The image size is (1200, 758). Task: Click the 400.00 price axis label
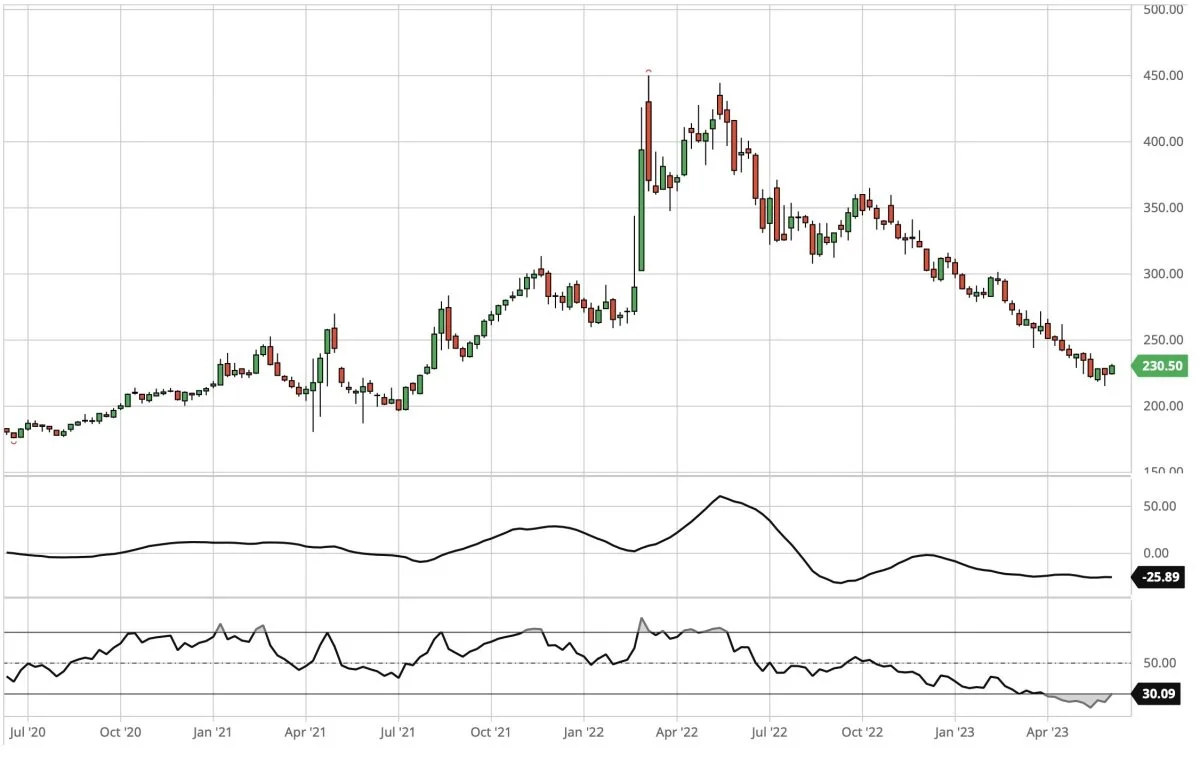[x=1162, y=142]
